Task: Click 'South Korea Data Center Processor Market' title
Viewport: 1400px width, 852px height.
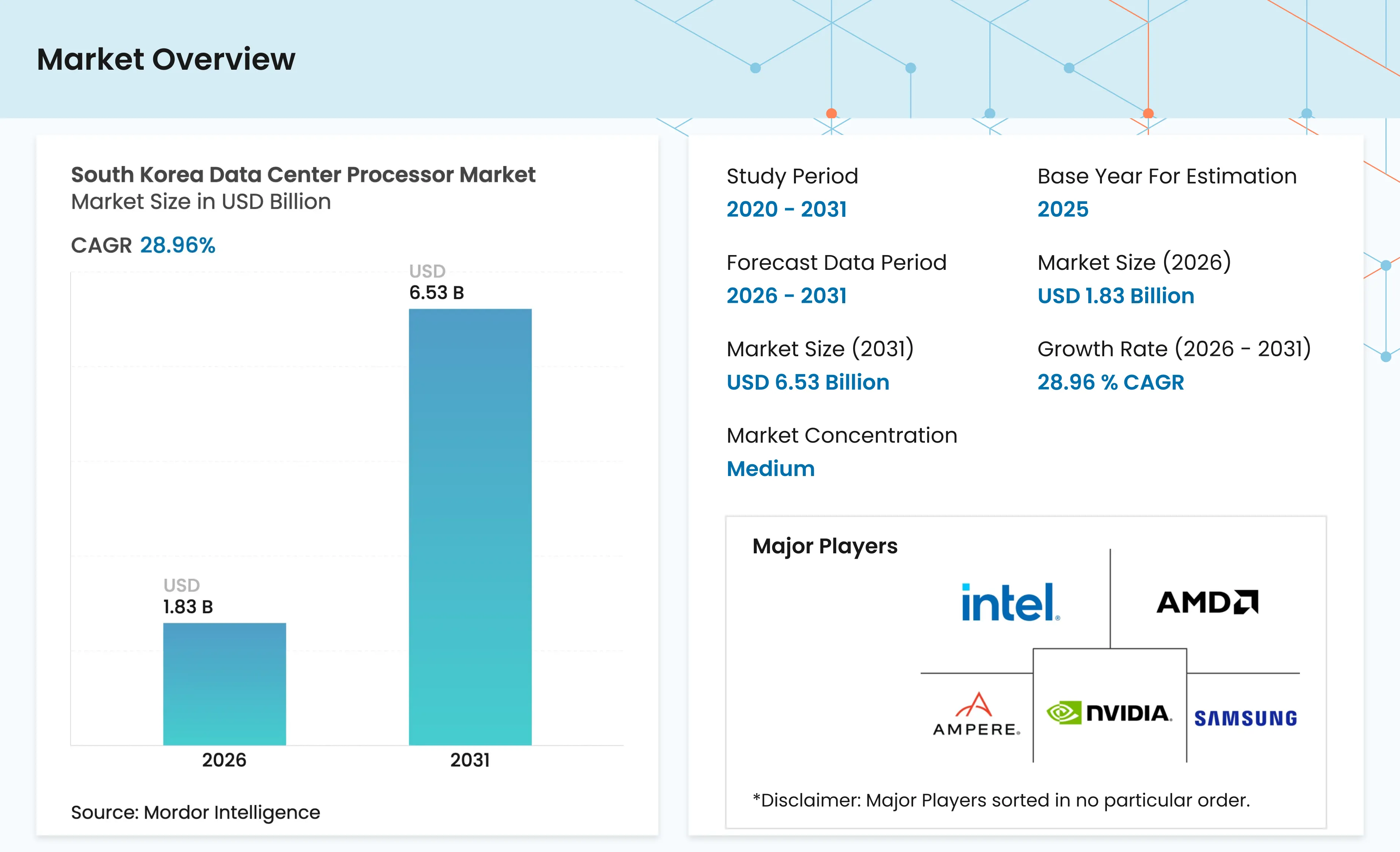Action: point(303,174)
